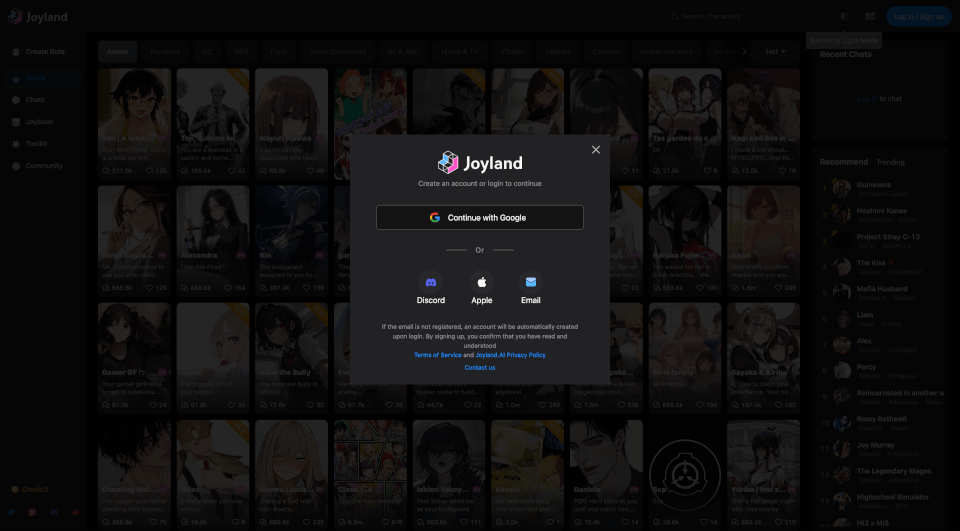960x531 pixels.
Task: Sign in using the Apple icon
Action: tap(482, 282)
